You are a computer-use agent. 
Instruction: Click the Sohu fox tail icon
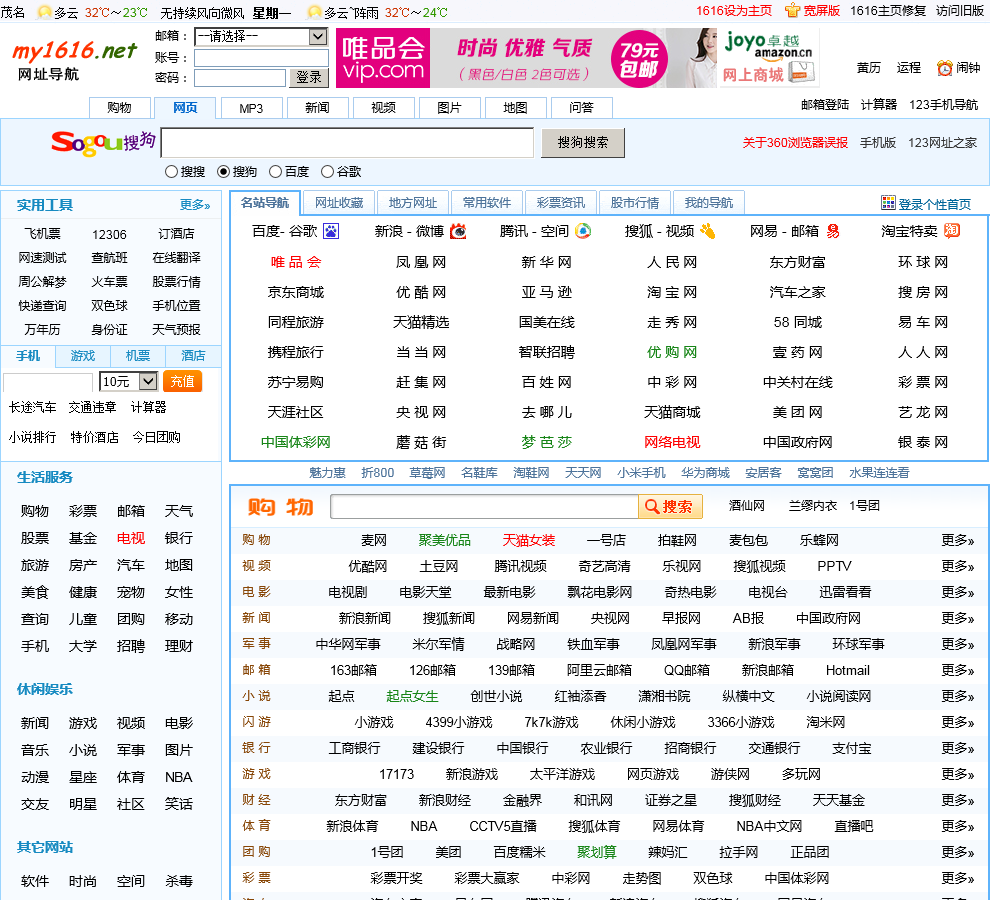pos(708,231)
